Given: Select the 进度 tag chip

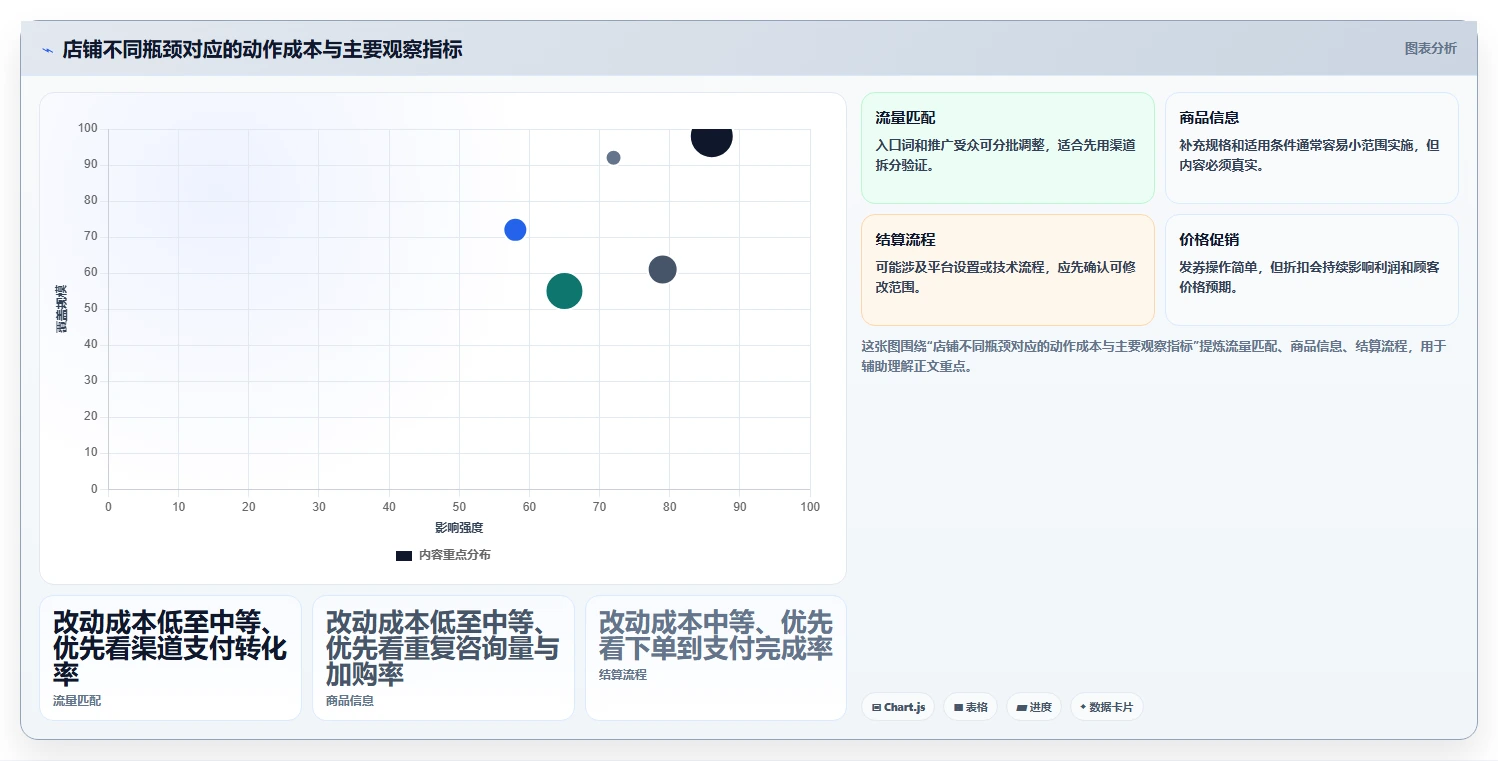Looking at the screenshot, I should [1034, 707].
